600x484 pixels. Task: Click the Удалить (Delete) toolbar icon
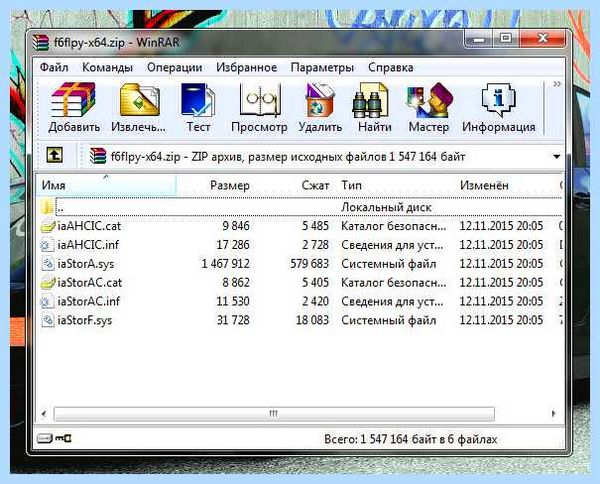point(320,99)
